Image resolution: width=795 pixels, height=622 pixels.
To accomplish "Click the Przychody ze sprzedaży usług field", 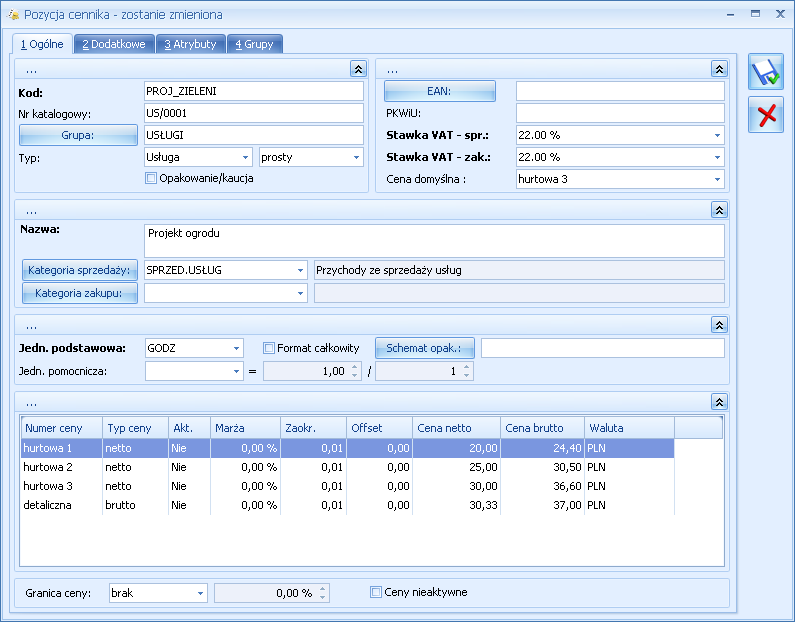I will (519, 270).
